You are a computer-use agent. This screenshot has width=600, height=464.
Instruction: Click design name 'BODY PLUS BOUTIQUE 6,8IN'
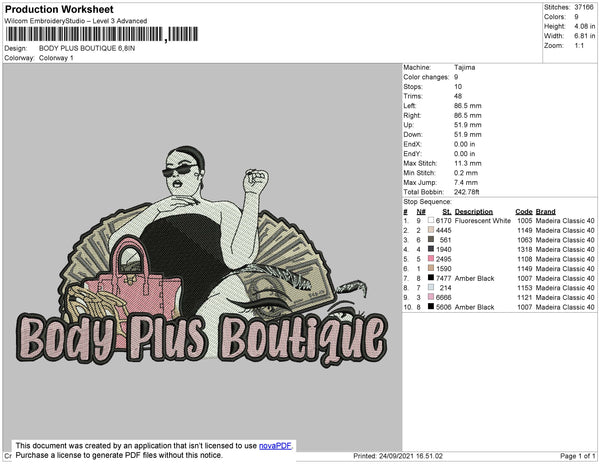[87, 49]
